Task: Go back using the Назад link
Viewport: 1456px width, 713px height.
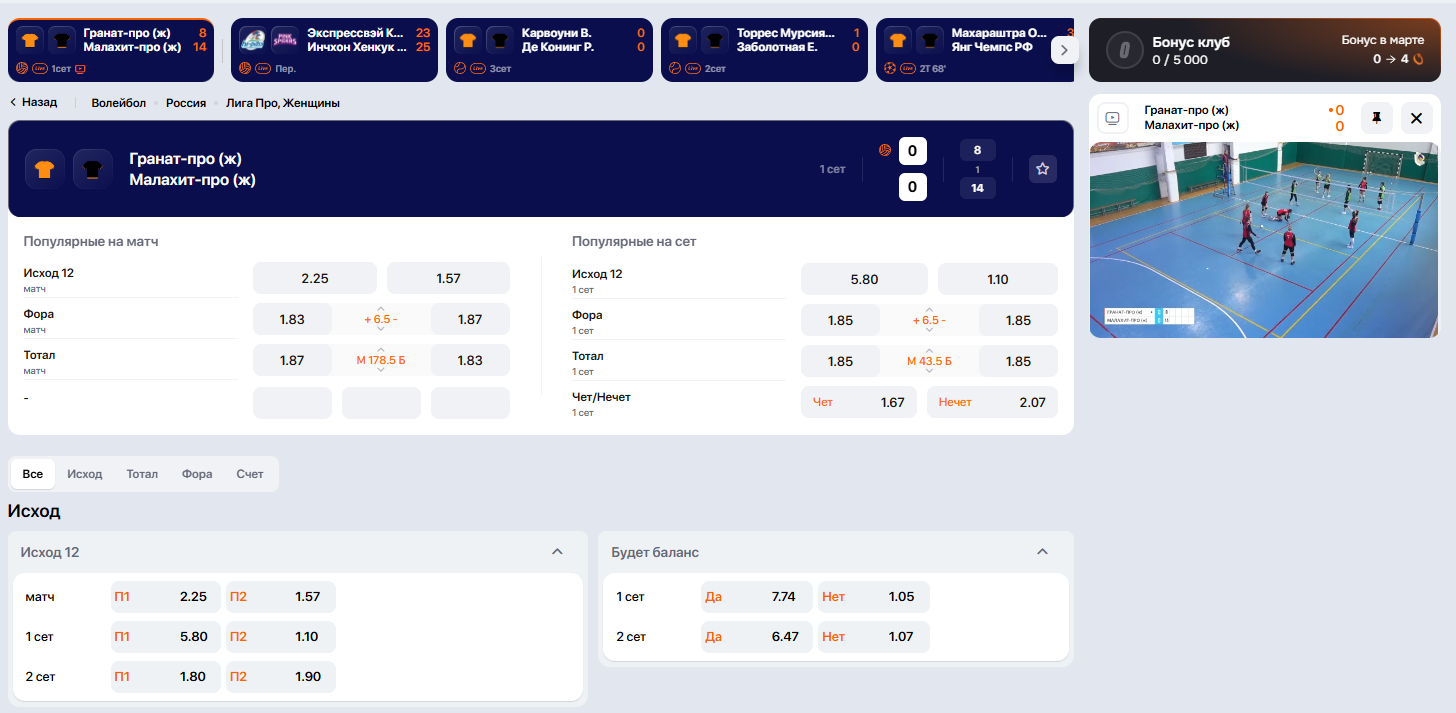Action: pos(34,103)
